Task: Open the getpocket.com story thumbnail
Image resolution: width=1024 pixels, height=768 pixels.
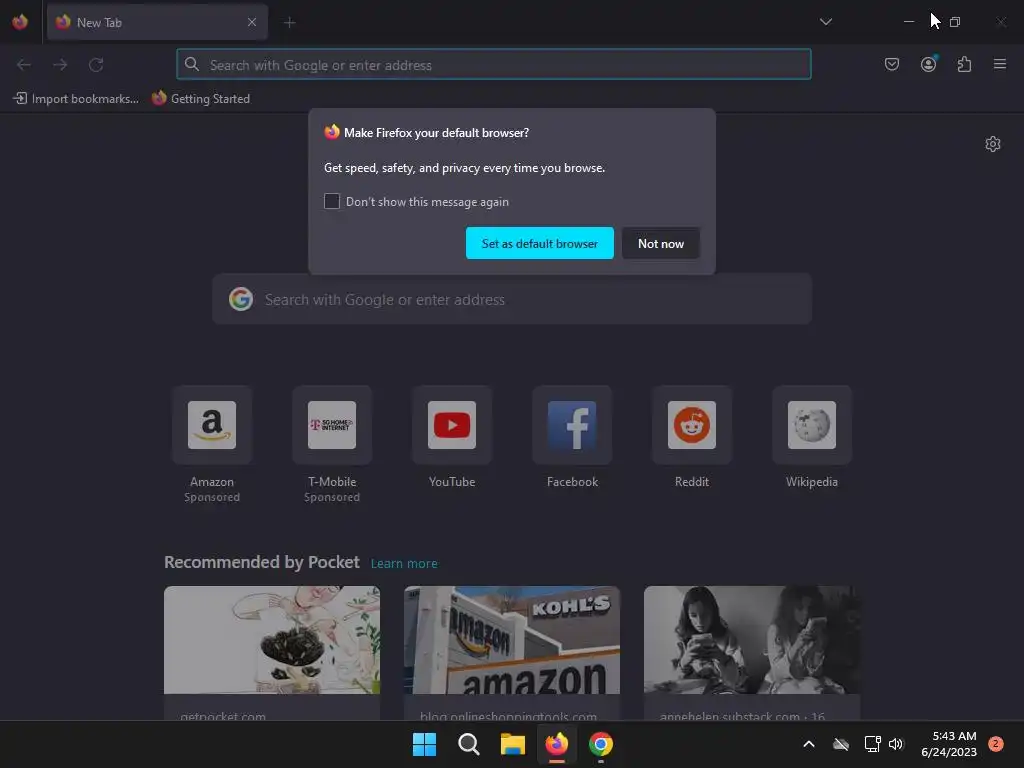Action: click(x=272, y=640)
